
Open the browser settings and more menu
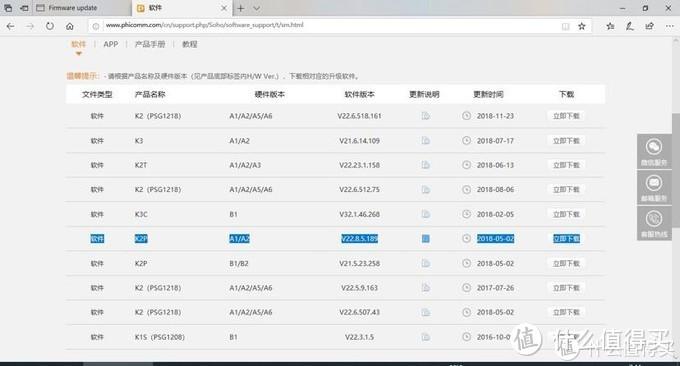click(670, 26)
